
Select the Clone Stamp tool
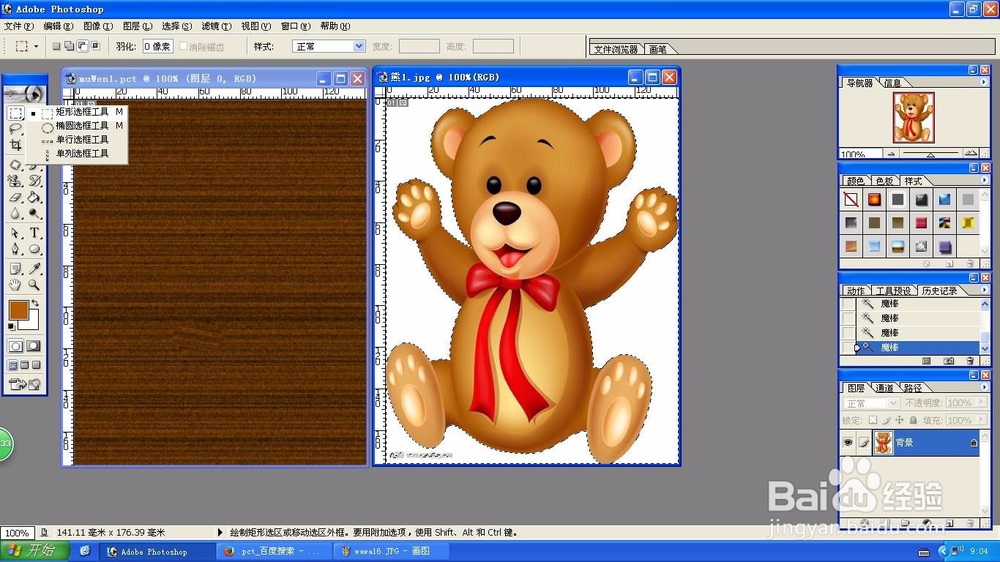pyautogui.click(x=16, y=182)
